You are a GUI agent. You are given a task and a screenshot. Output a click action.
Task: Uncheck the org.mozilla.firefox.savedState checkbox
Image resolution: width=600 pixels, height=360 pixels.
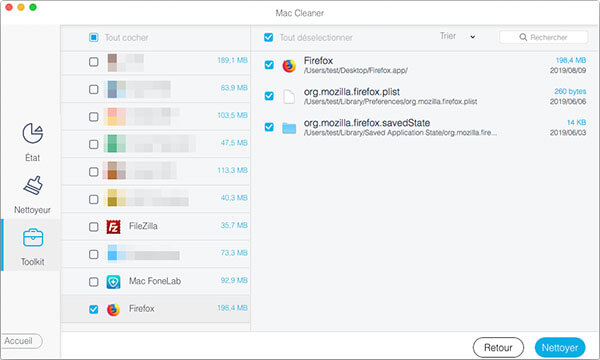[269, 127]
